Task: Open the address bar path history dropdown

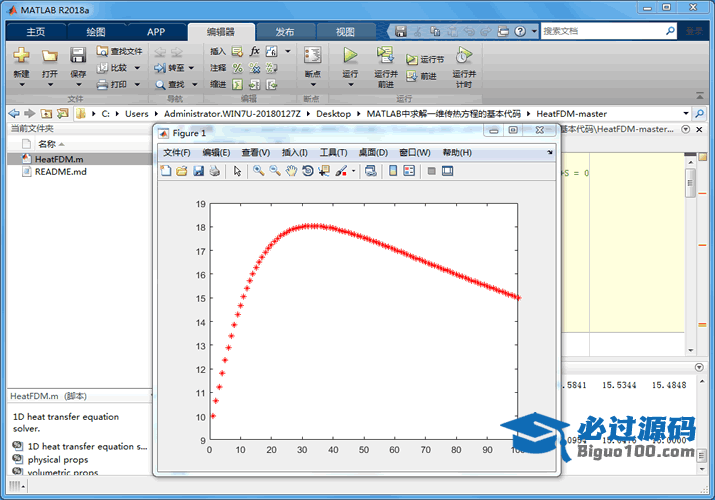Action: click(686, 113)
